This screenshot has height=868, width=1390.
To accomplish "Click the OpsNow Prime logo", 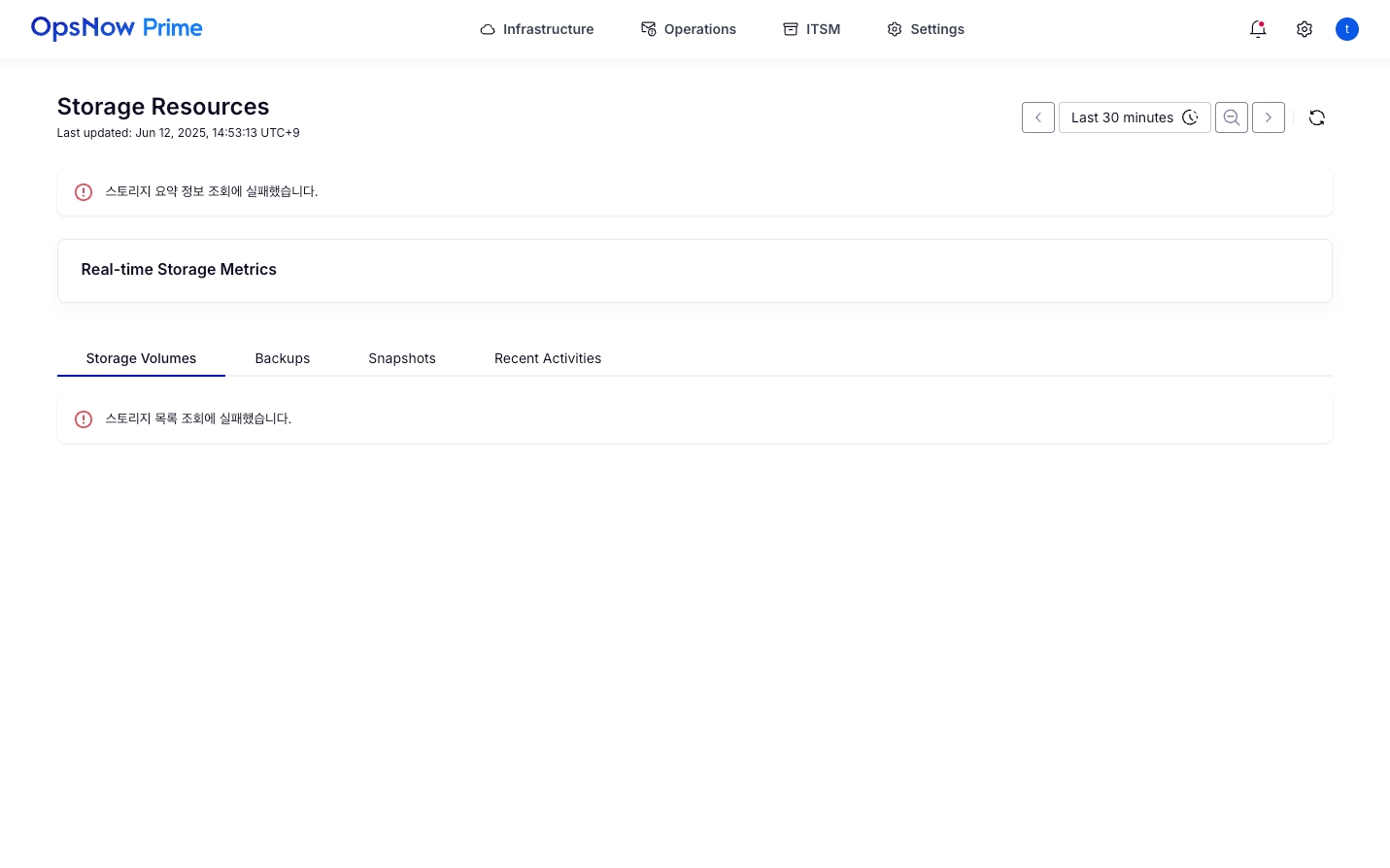I will (117, 28).
